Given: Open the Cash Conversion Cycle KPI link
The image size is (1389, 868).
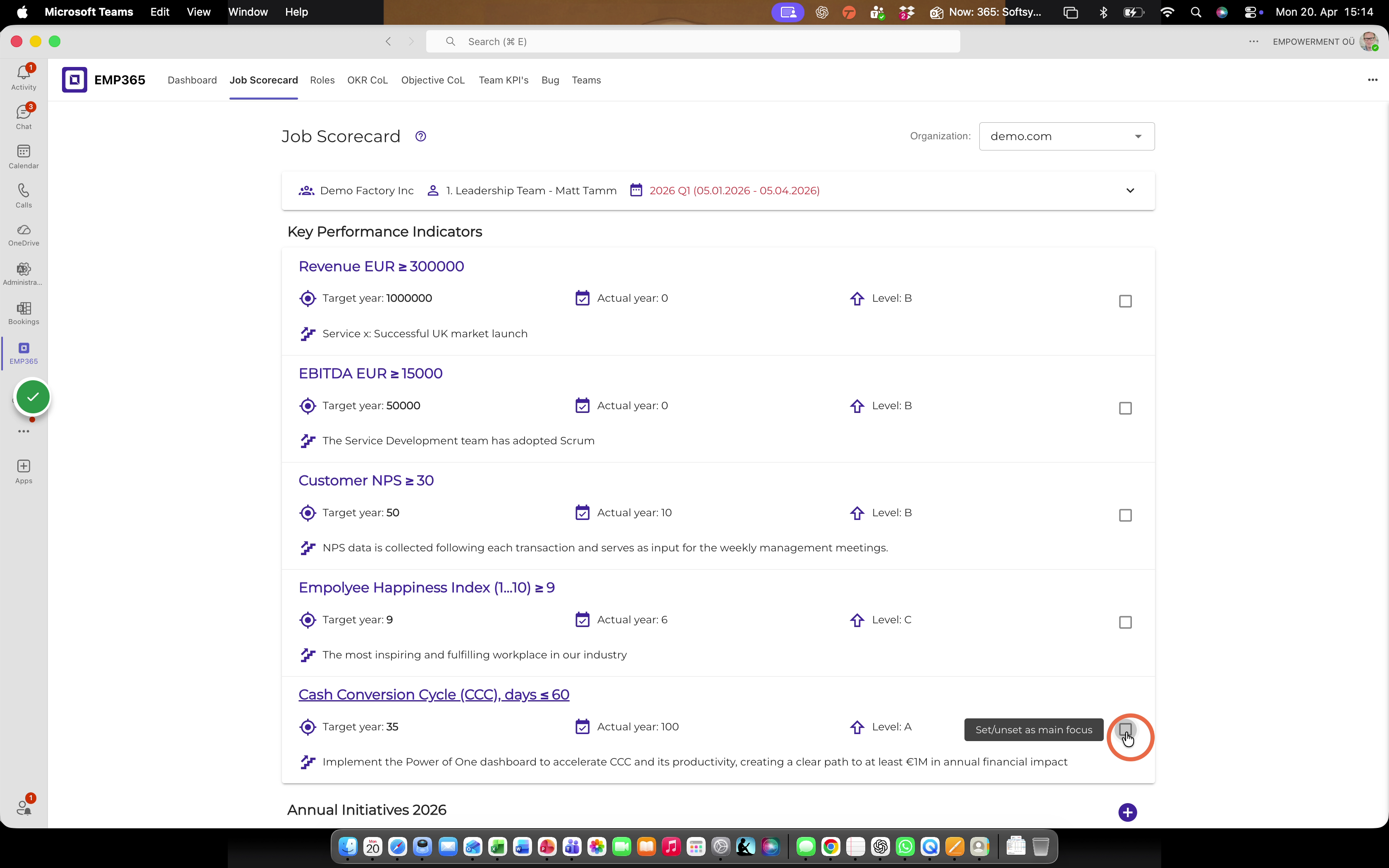Looking at the screenshot, I should pos(433,695).
